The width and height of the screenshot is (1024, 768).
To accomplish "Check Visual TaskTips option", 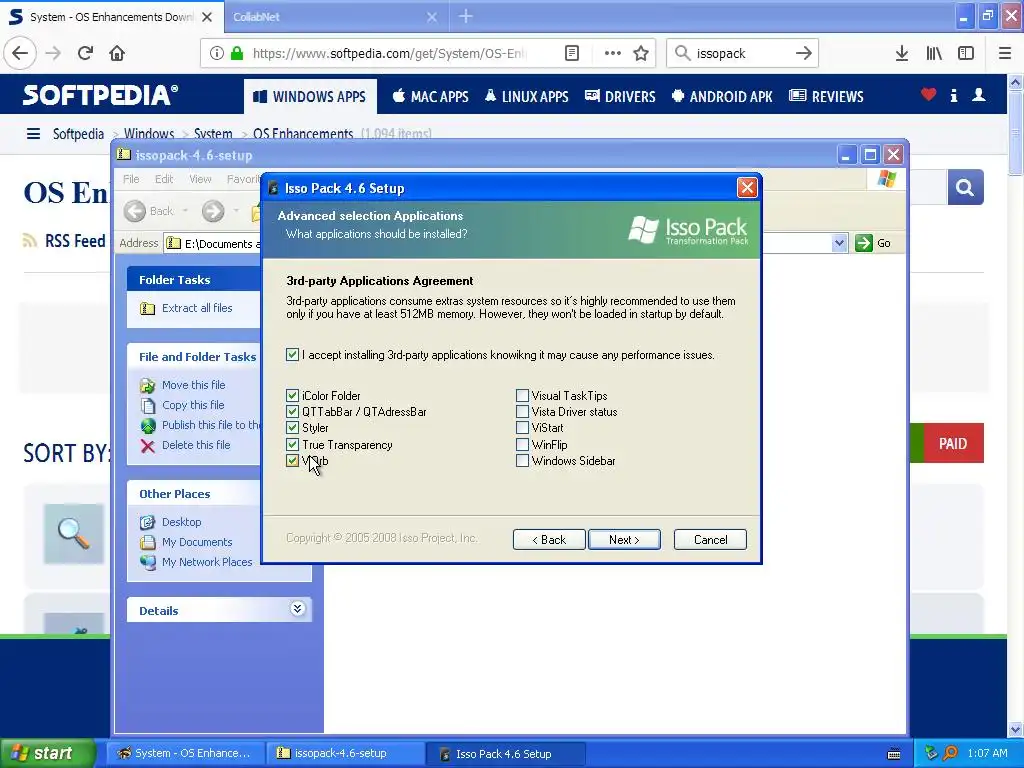I will pos(522,395).
